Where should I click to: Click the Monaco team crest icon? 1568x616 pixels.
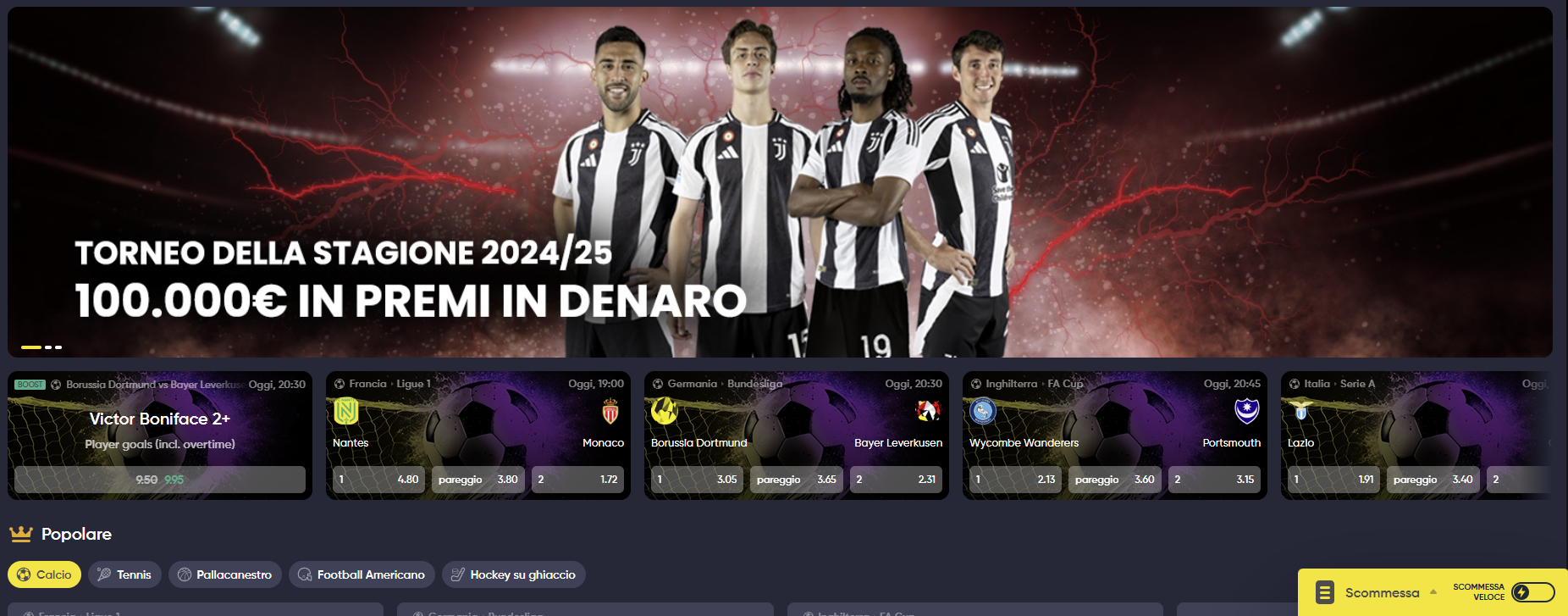pos(610,412)
